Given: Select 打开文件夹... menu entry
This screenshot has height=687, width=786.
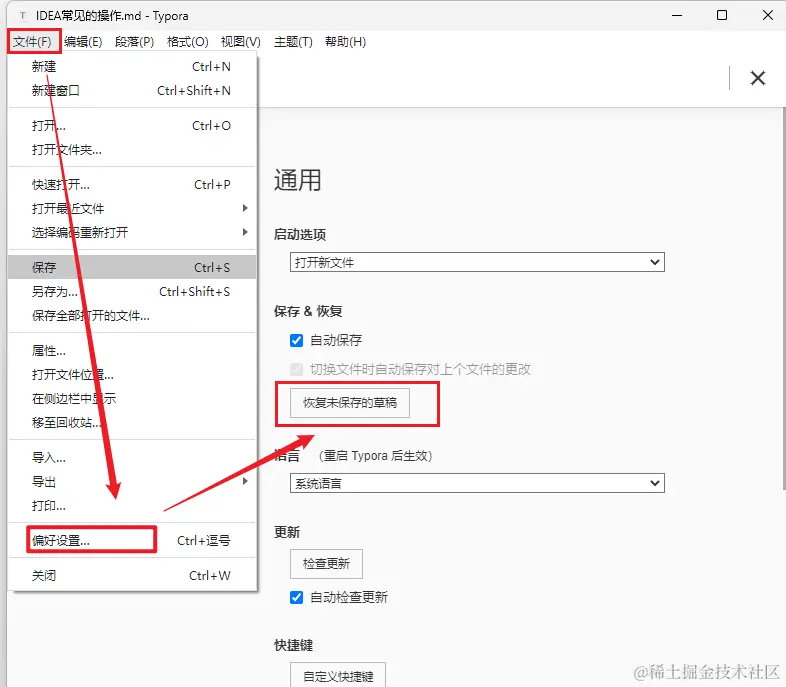Looking at the screenshot, I should pyautogui.click(x=132, y=150).
